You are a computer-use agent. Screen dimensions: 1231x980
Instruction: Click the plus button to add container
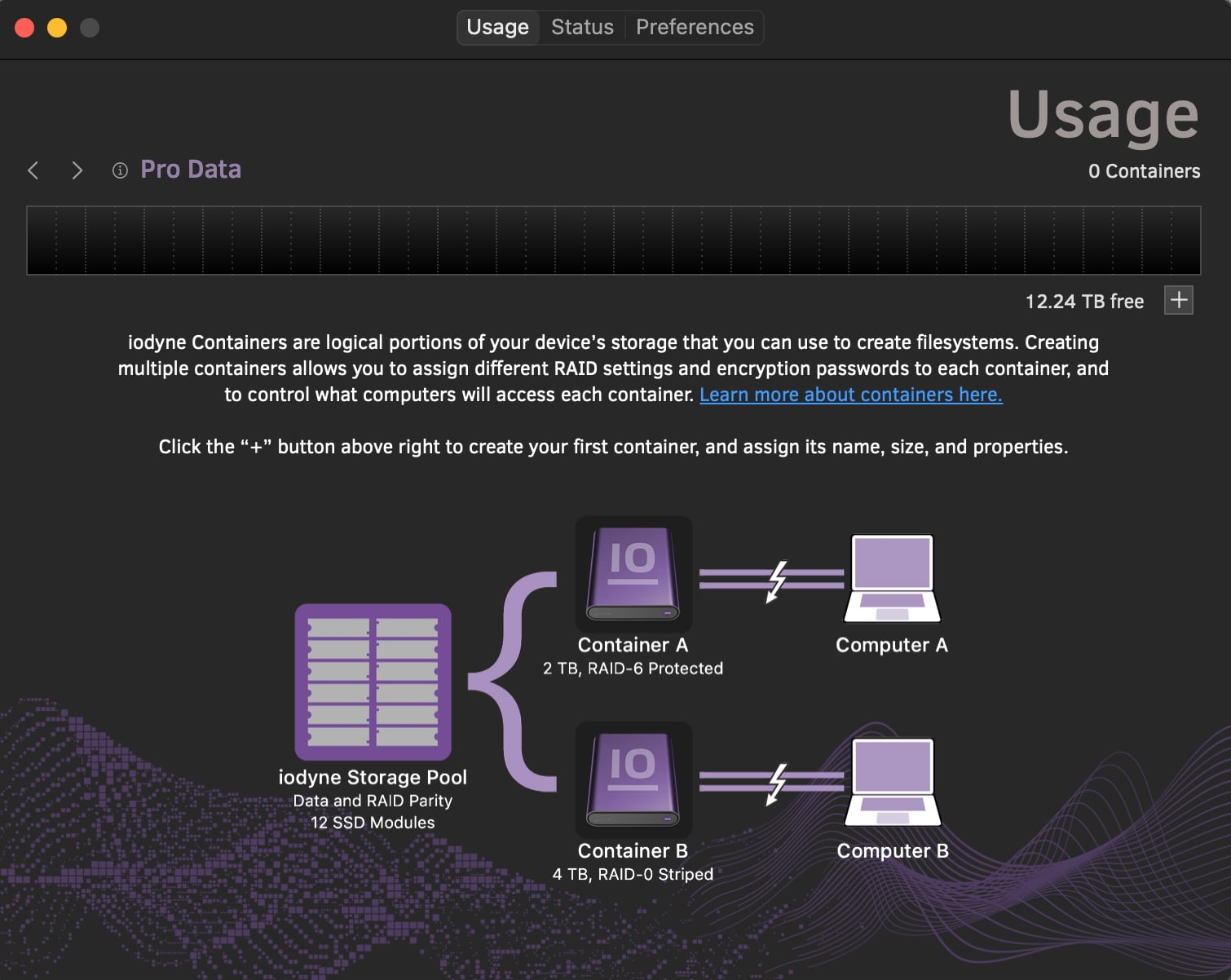point(1178,300)
